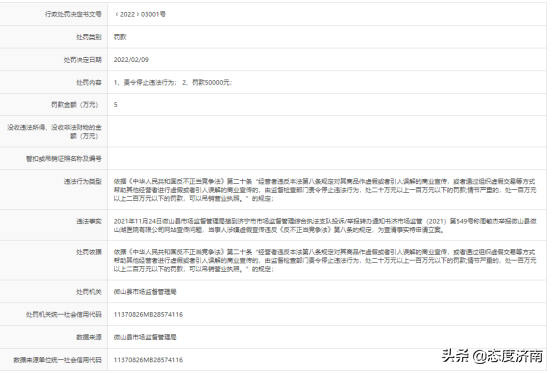554x374 pixels.
Task: Select credit code 11370826MB28574116 in 数据来源单位 row
Action: [x=148, y=360]
